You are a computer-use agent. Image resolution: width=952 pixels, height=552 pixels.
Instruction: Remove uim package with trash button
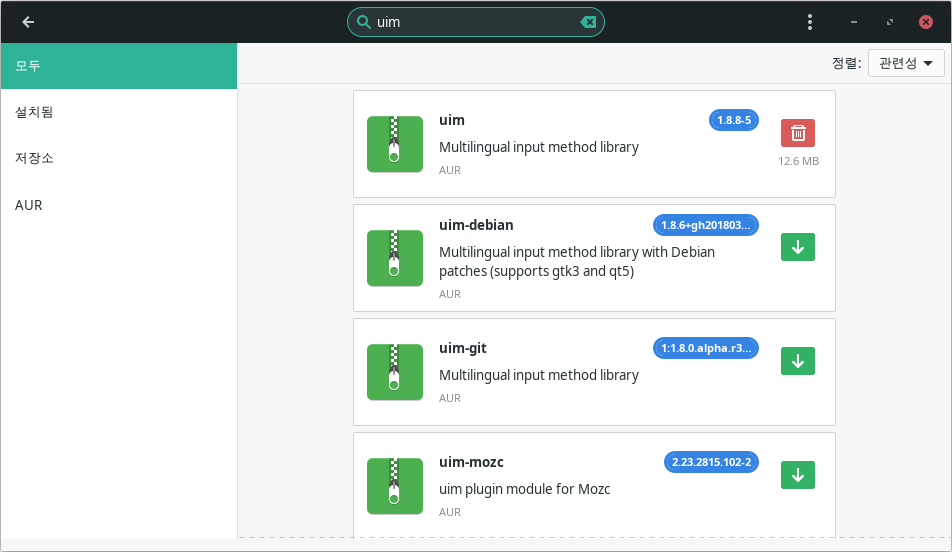point(797,133)
